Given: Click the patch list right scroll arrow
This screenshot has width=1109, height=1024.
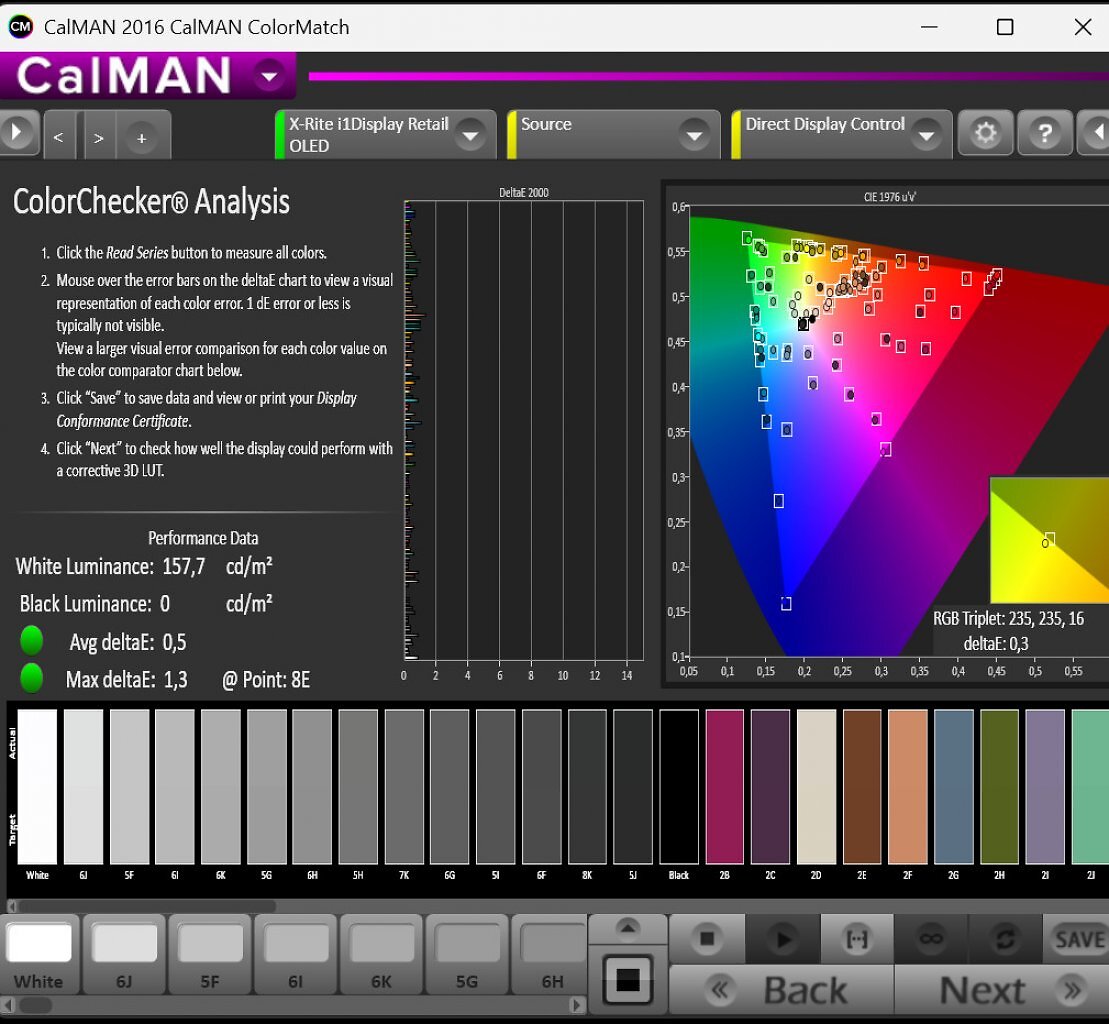Looking at the screenshot, I should (x=578, y=1004).
